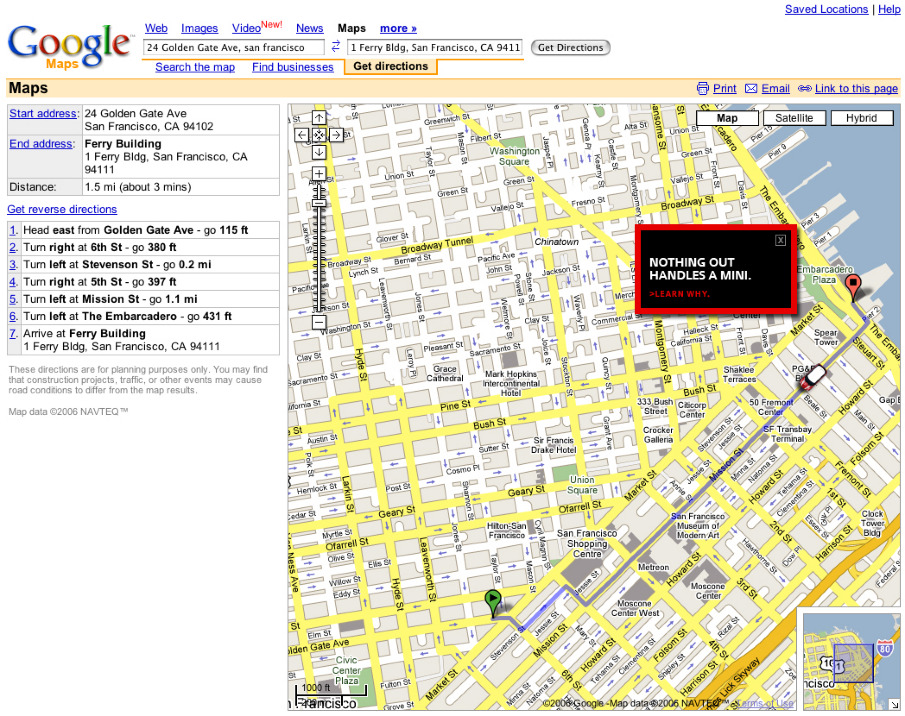Click the End address link
Screen dimensions: 905x716
pyautogui.click(x=41, y=144)
